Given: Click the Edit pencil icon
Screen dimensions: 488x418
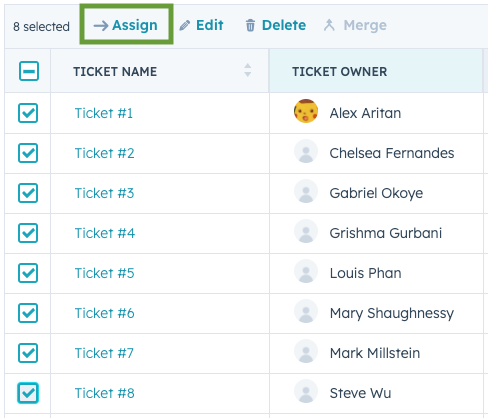Looking at the screenshot, I should click(x=184, y=25).
